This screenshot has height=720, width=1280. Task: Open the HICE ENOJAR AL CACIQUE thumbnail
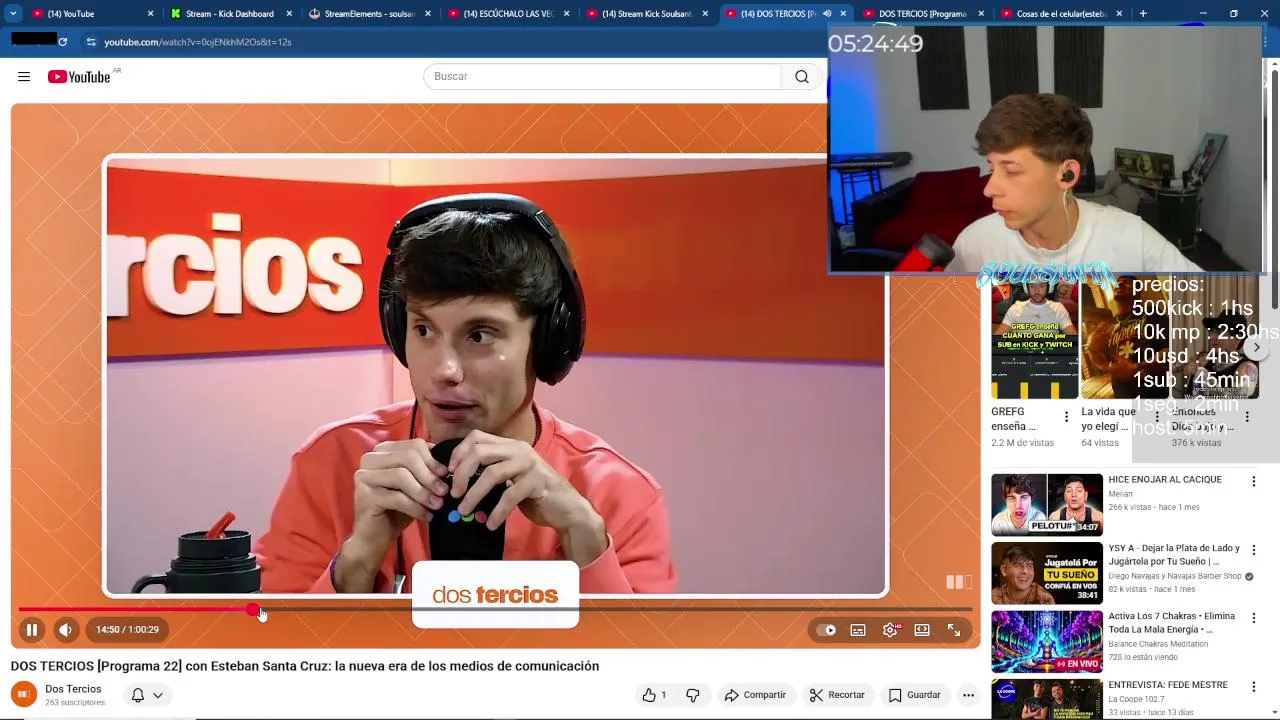[1047, 505]
